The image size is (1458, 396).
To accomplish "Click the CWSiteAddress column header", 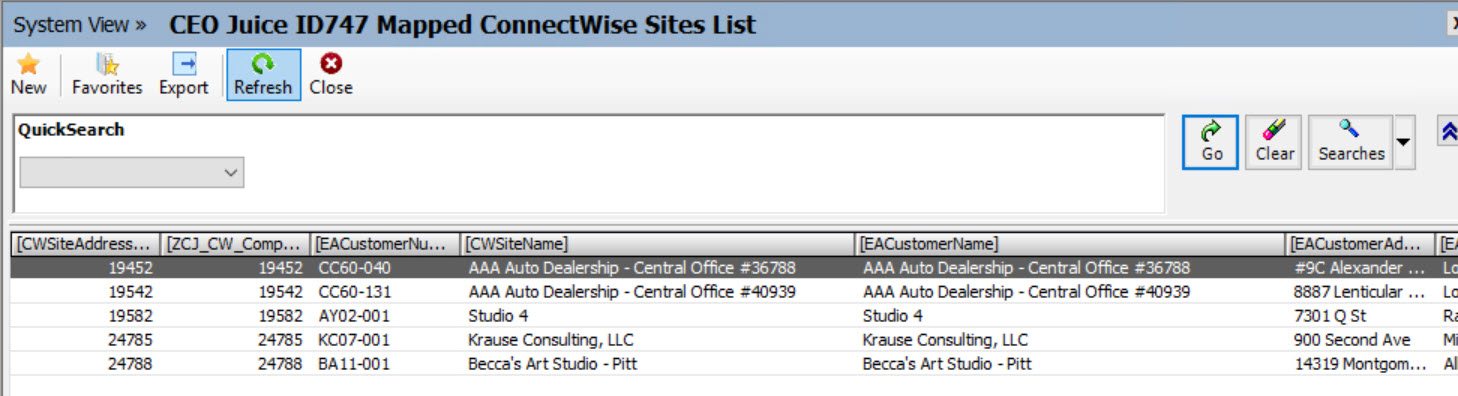I will pyautogui.click(x=85, y=244).
